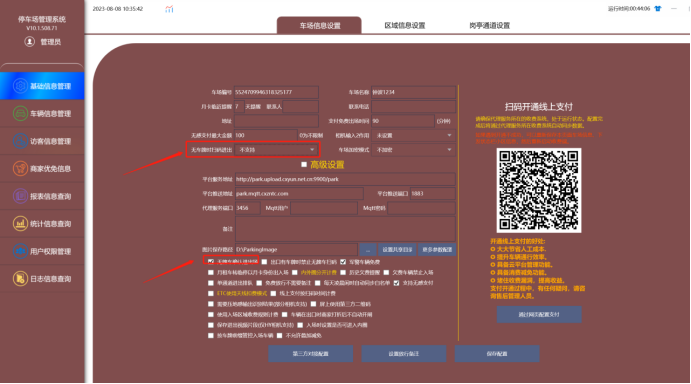
Task: Focus the 无感支付最大金额 field showing 100
Action: click(265, 135)
